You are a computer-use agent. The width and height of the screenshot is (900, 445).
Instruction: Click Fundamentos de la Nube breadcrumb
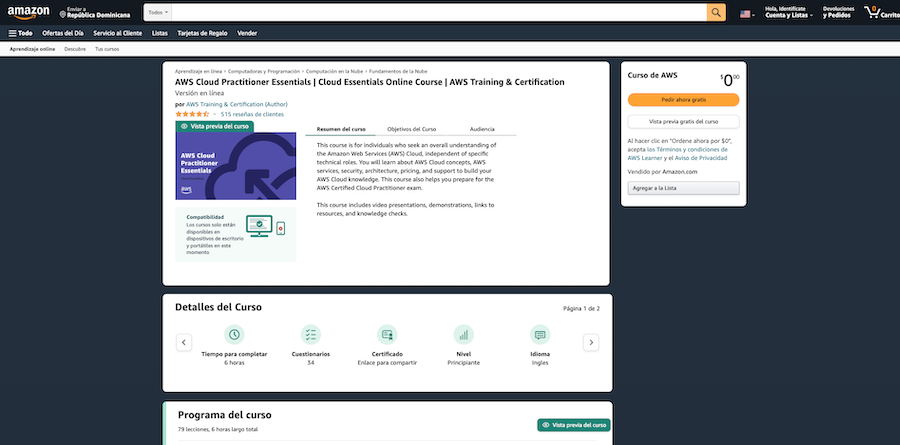(x=398, y=72)
